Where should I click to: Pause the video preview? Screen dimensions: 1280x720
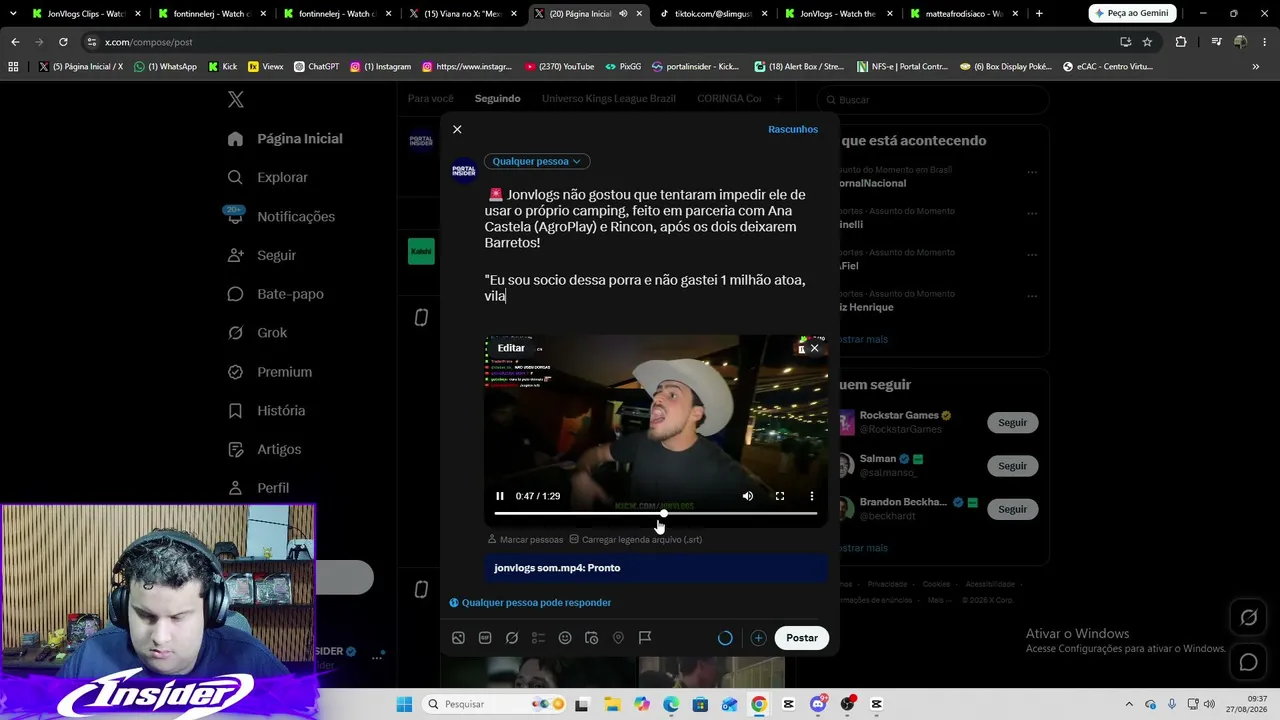(500, 496)
